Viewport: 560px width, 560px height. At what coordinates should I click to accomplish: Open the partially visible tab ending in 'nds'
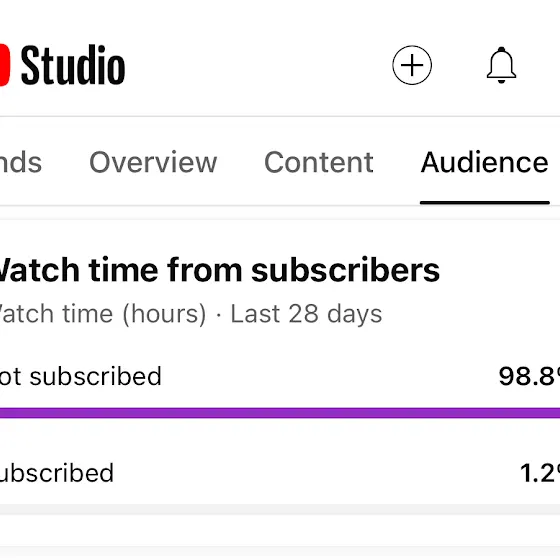[x=21, y=162]
